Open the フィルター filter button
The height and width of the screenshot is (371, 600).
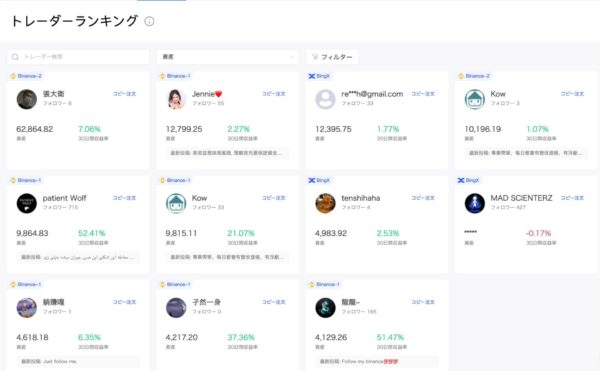(x=333, y=57)
